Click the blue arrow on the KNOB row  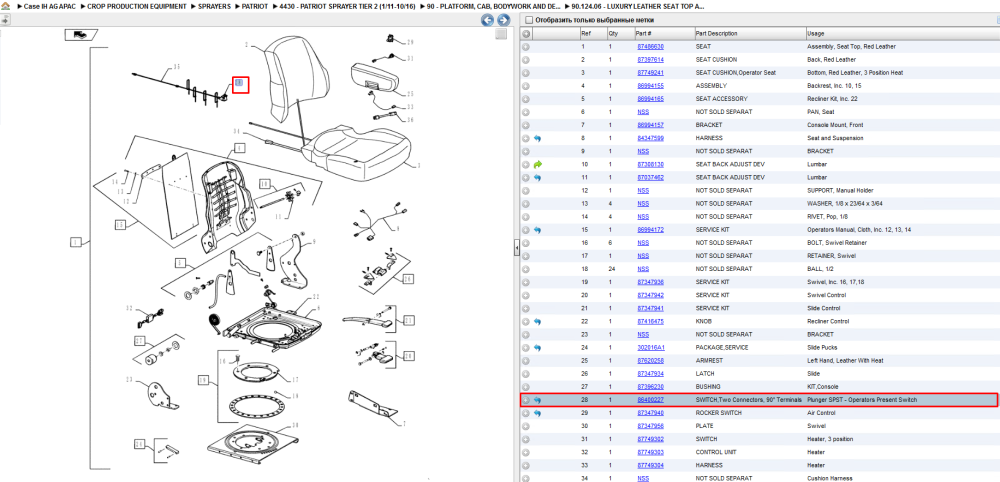[538, 321]
